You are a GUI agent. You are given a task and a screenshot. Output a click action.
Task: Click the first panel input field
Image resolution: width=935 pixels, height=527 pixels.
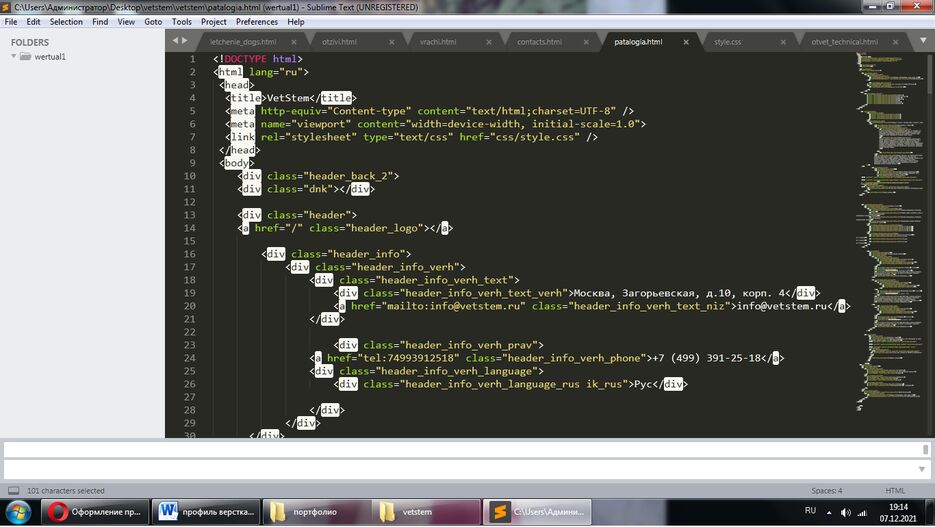[463, 449]
